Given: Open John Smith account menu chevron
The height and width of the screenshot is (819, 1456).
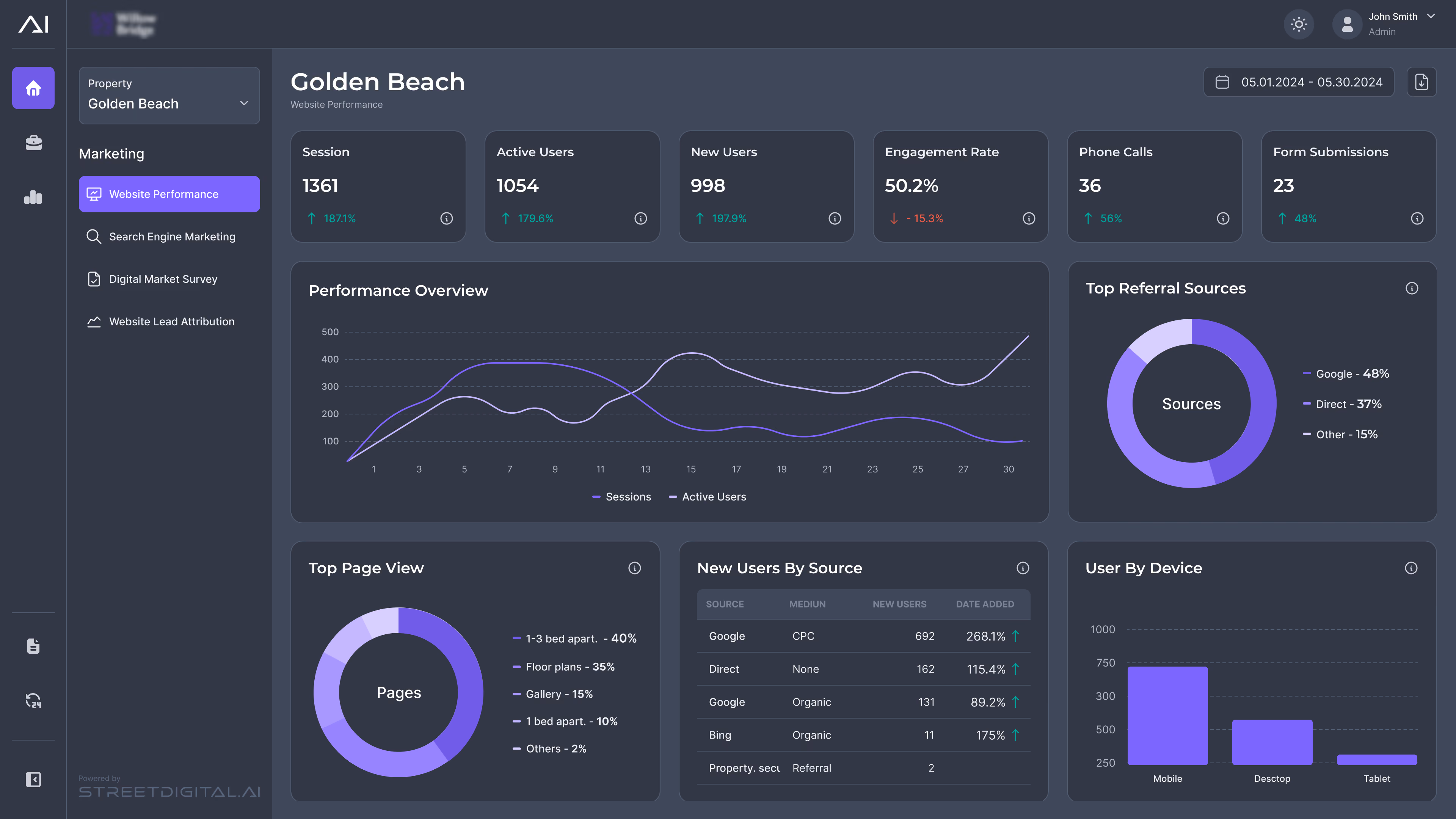Looking at the screenshot, I should 1431,16.
